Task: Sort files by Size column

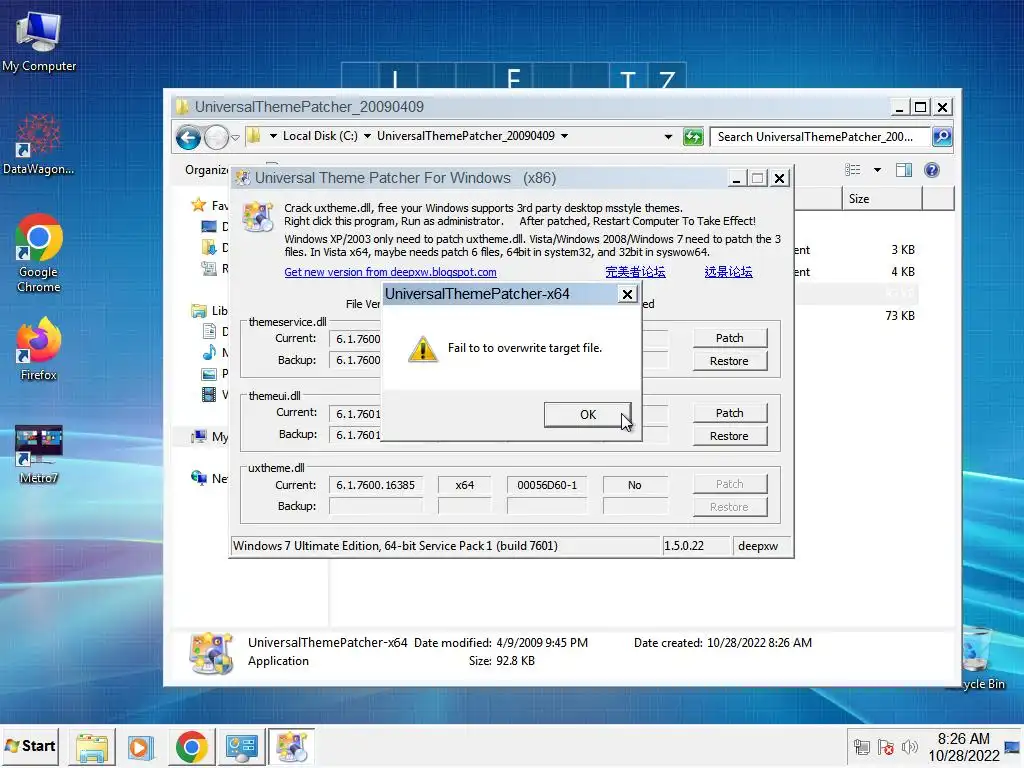Action: pos(882,199)
